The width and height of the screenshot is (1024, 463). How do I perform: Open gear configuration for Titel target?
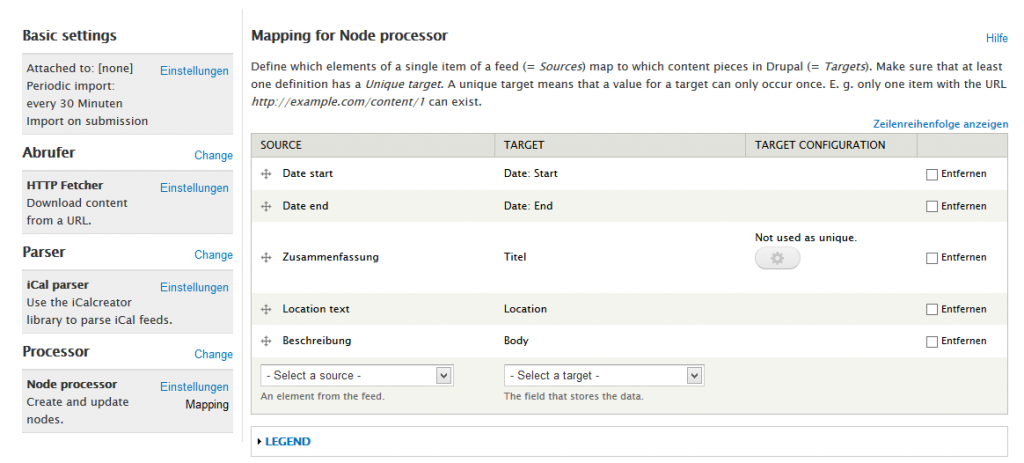click(x=777, y=258)
